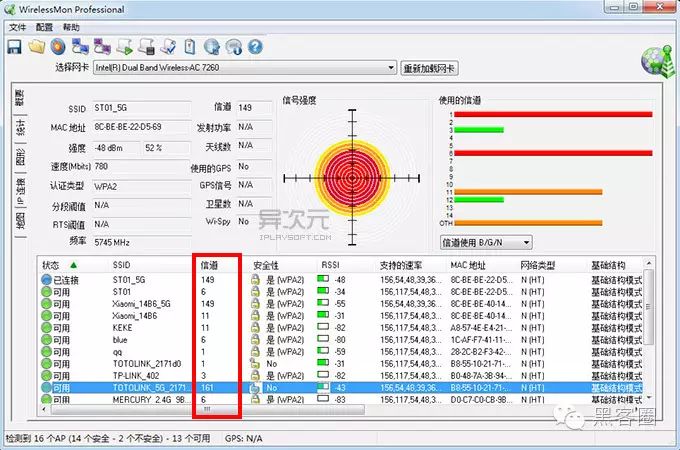Click the red channel 1 usage bar
This screenshot has width=680, height=450.
point(553,114)
